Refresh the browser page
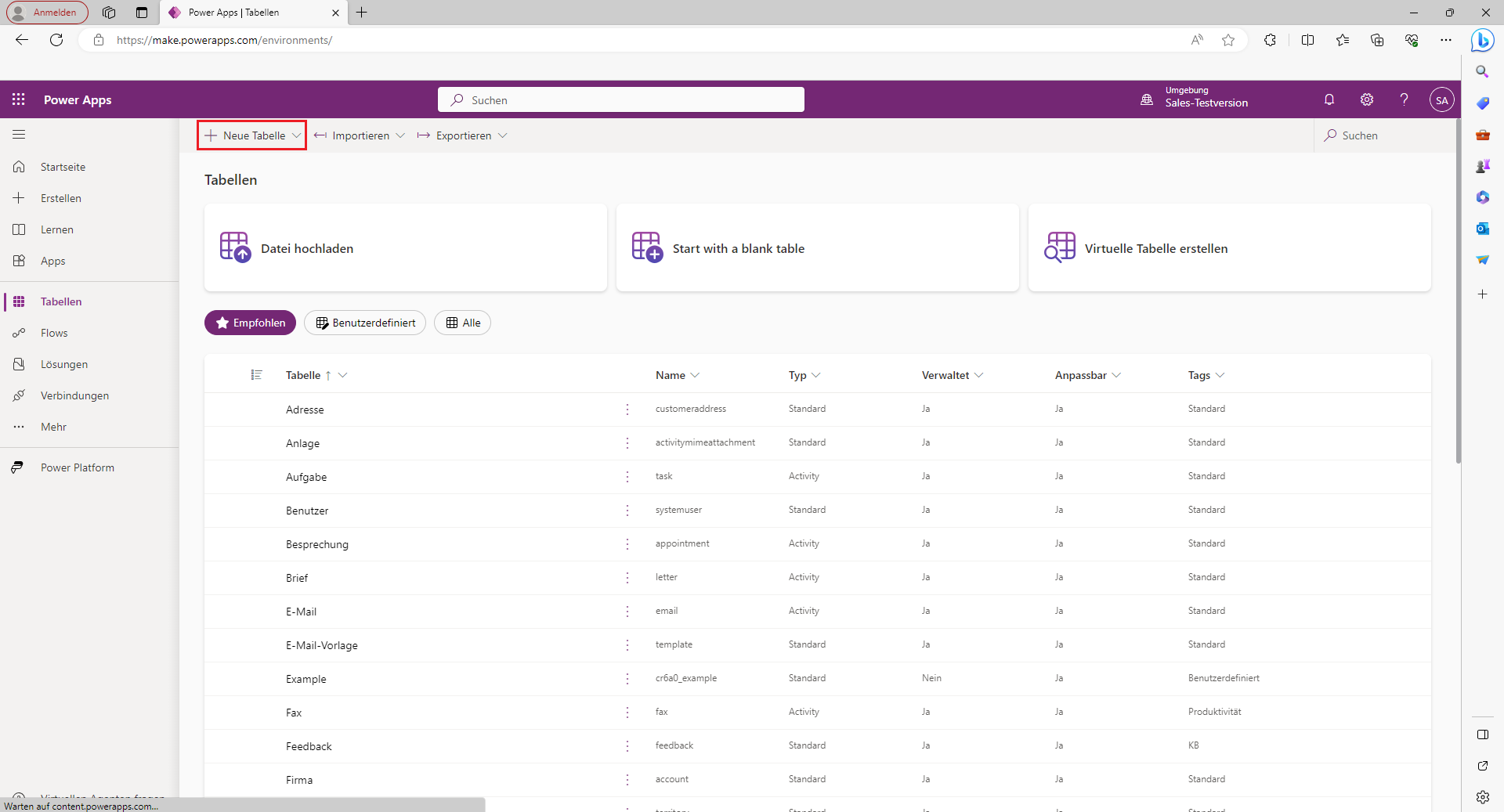 [x=56, y=40]
